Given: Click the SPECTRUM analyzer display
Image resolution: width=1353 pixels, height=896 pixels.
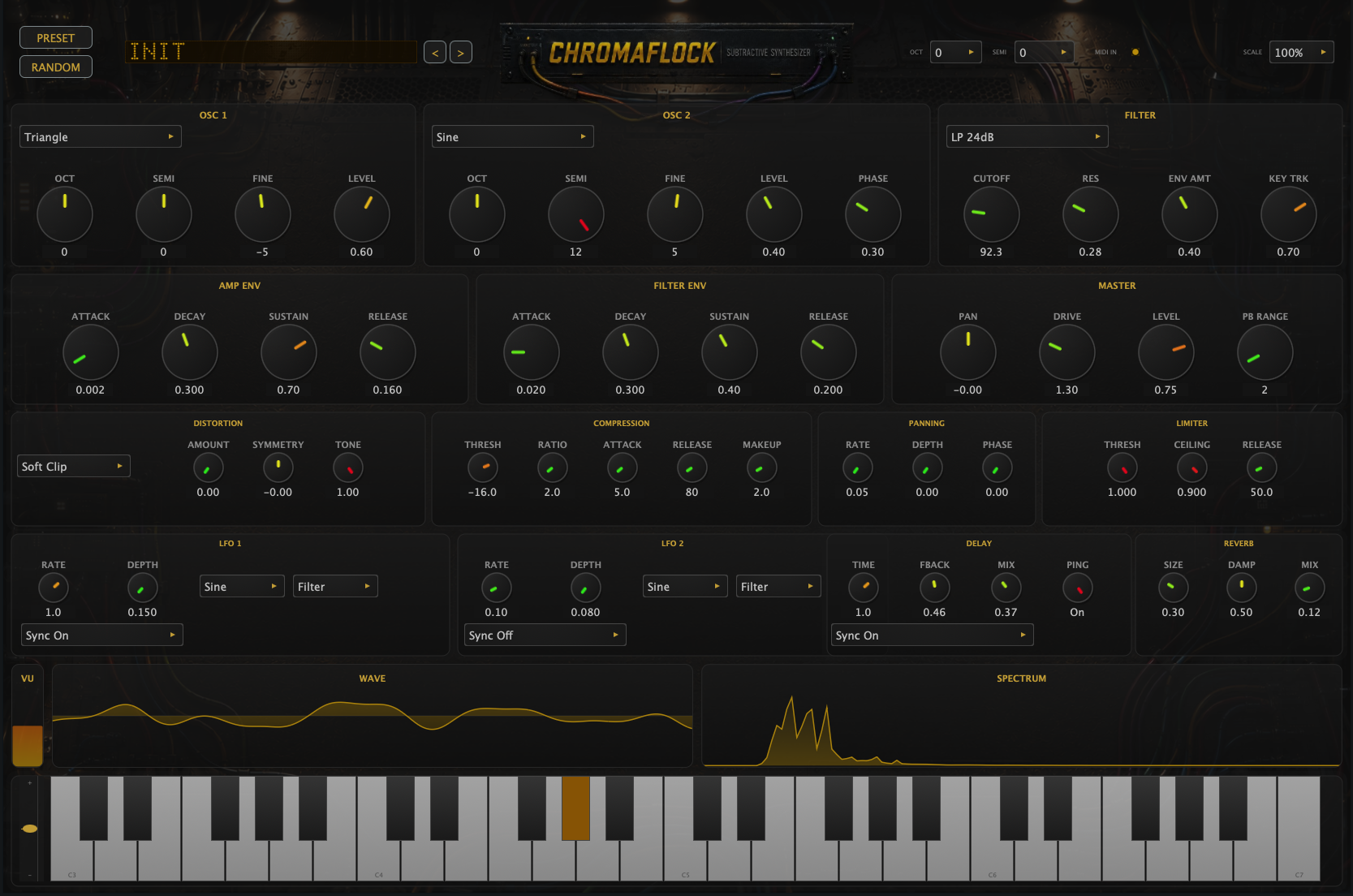Looking at the screenshot, I should point(1022,716).
